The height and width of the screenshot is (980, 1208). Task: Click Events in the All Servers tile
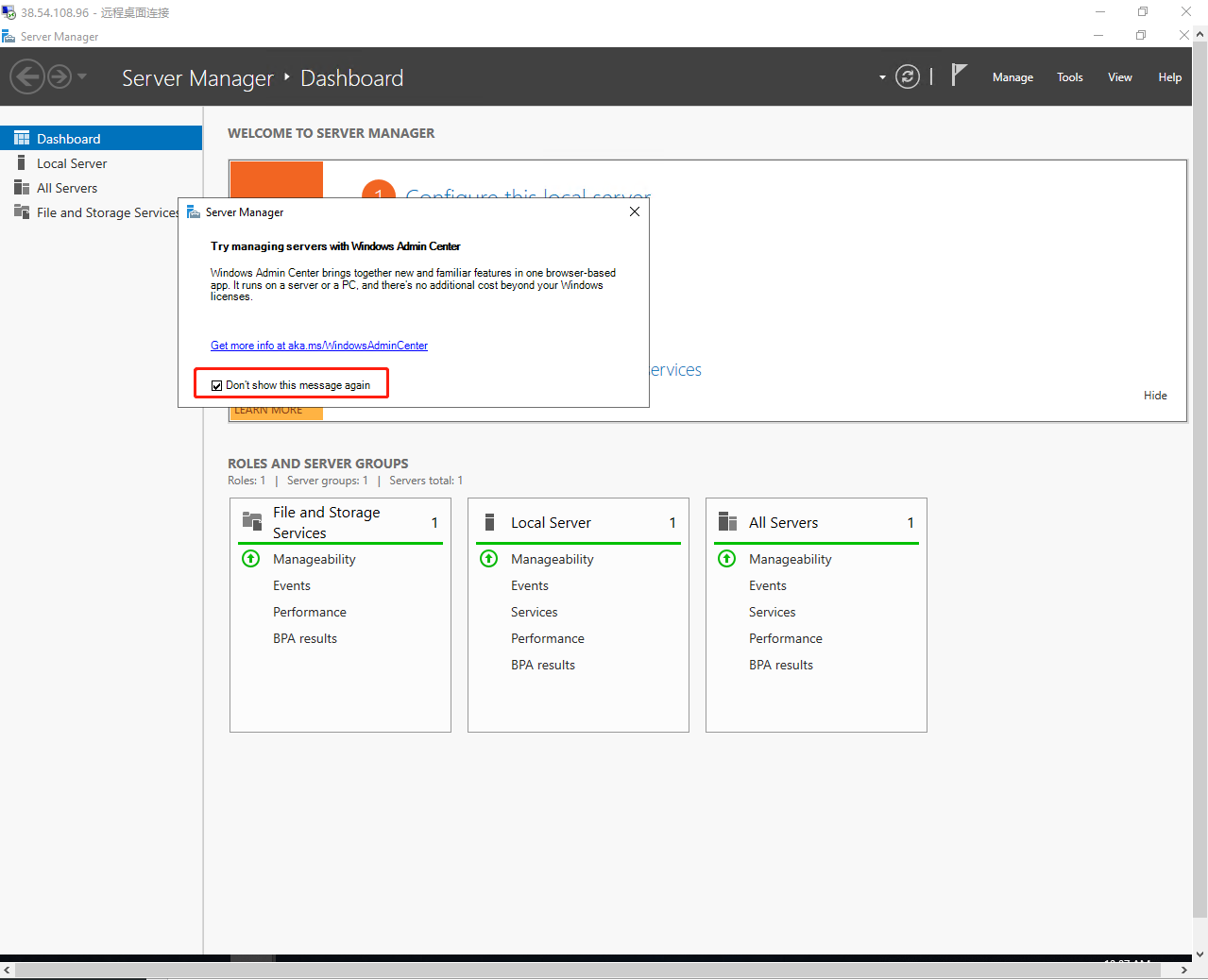(768, 585)
